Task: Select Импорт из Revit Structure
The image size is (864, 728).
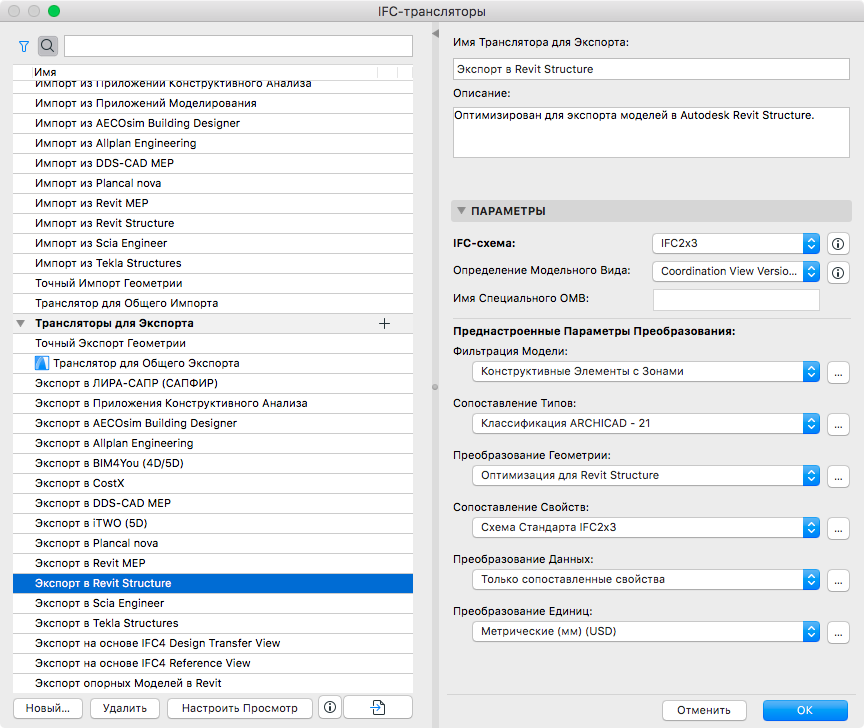Action: point(213,223)
